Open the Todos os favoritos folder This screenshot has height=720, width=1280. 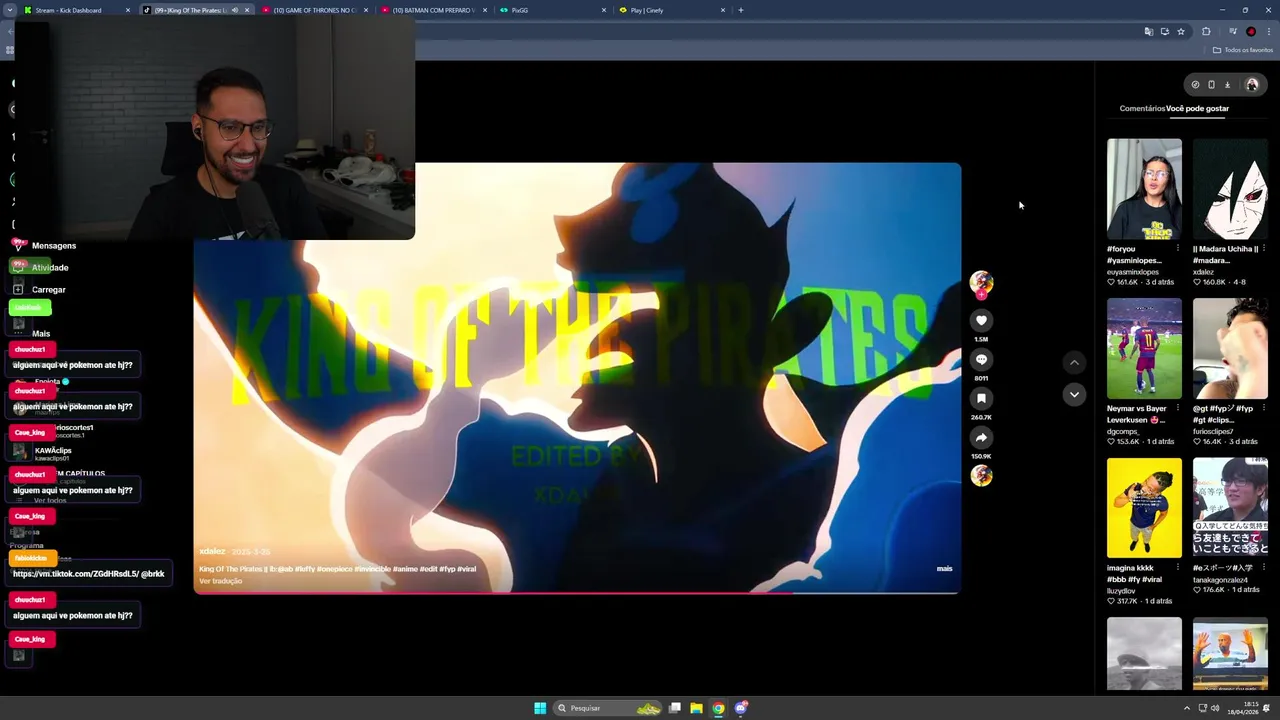click(1243, 50)
